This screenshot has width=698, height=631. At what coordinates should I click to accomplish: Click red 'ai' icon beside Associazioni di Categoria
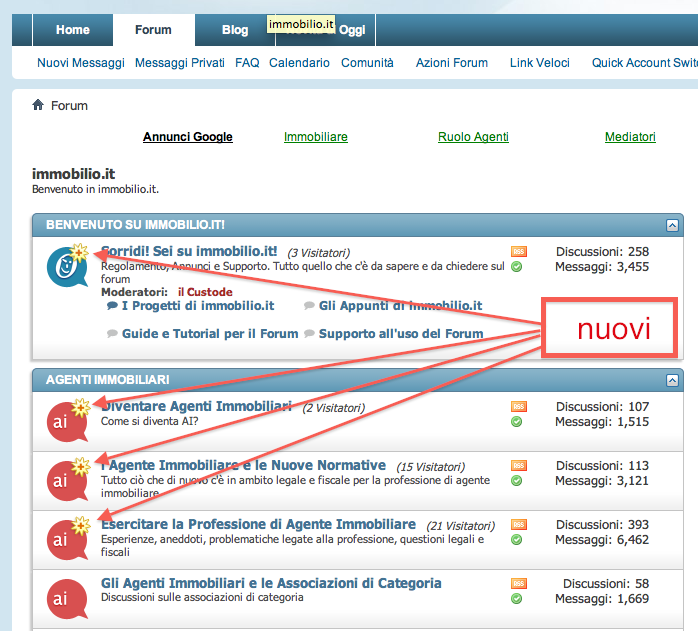click(62, 598)
